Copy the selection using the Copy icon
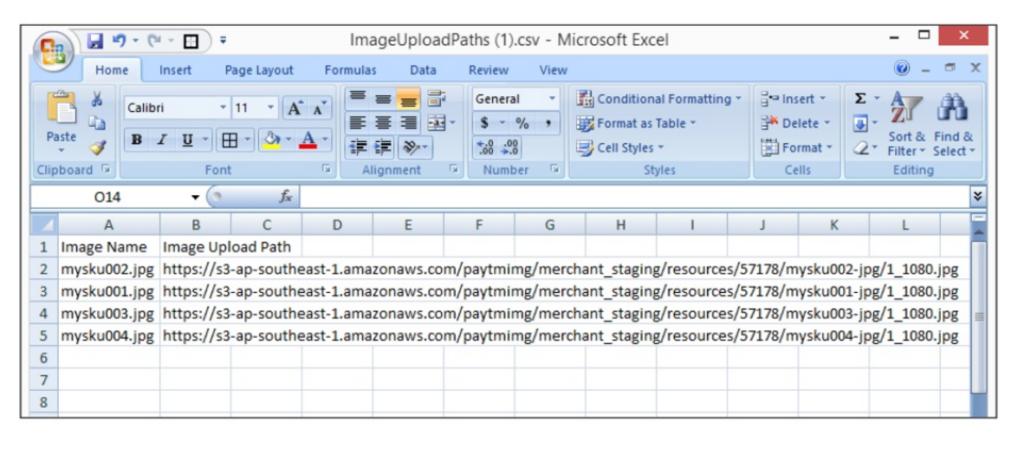This screenshot has width=1024, height=449. [97, 123]
